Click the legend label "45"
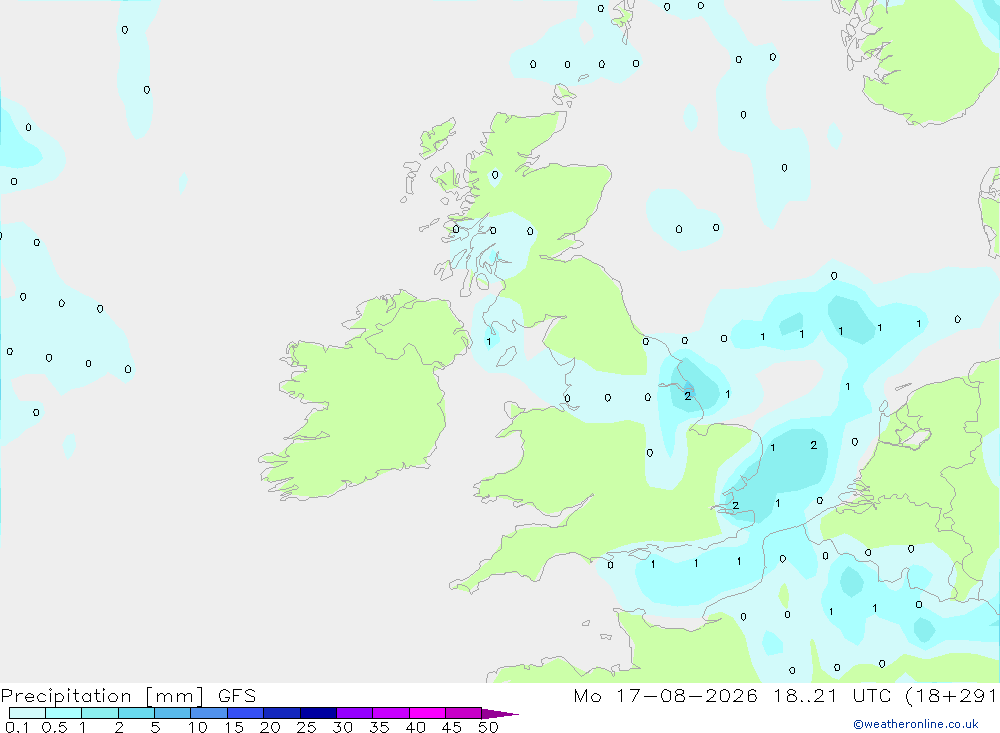Image resolution: width=1000 pixels, height=733 pixels. coord(452,727)
